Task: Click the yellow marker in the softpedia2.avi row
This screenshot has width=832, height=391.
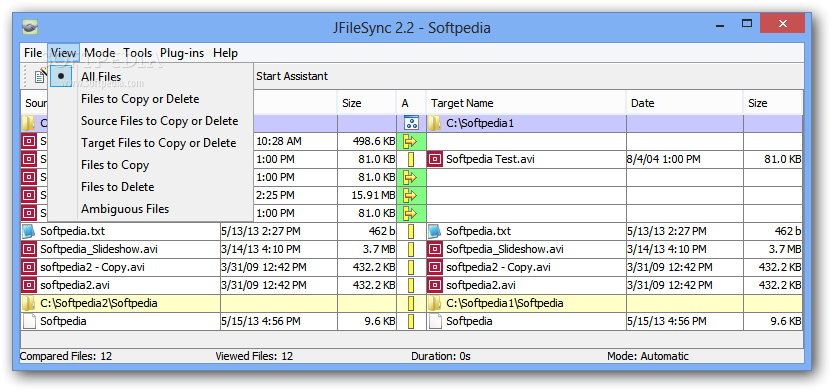Action: 411,285
